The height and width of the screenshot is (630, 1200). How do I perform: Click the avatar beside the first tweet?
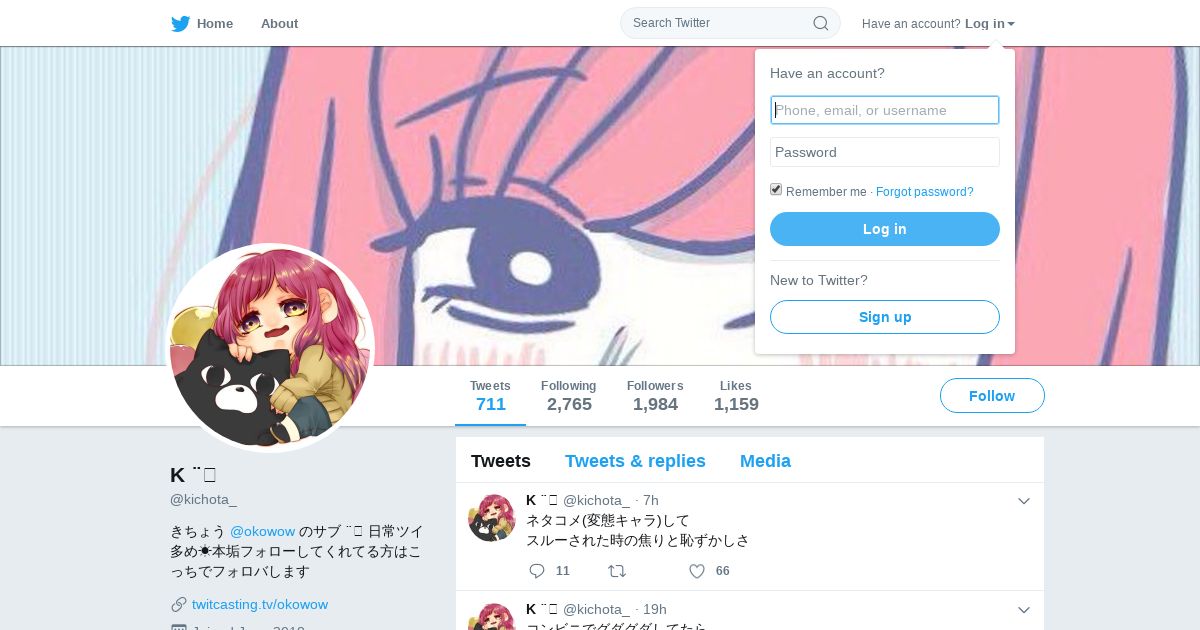[492, 517]
